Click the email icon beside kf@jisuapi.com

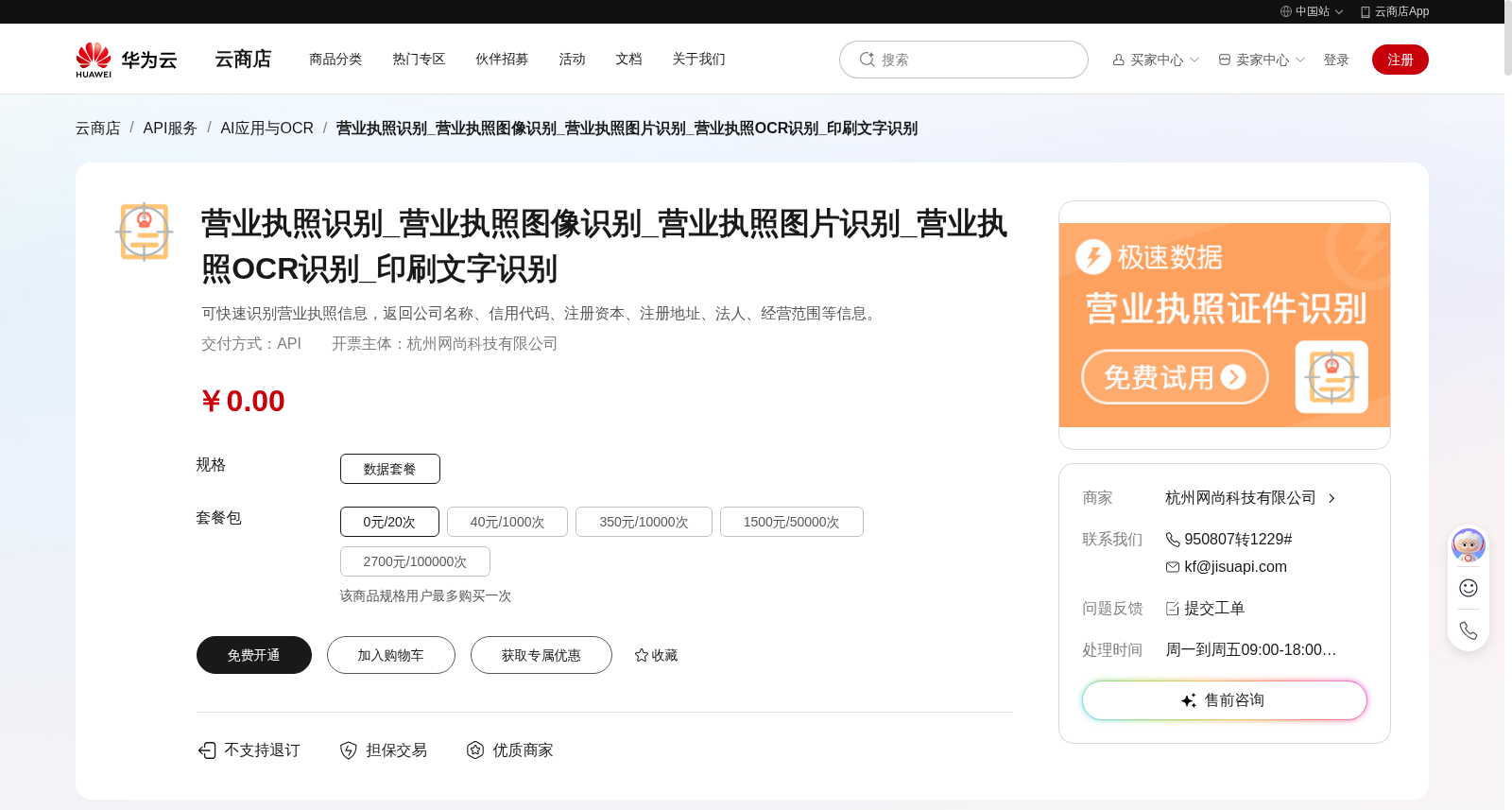point(1173,567)
